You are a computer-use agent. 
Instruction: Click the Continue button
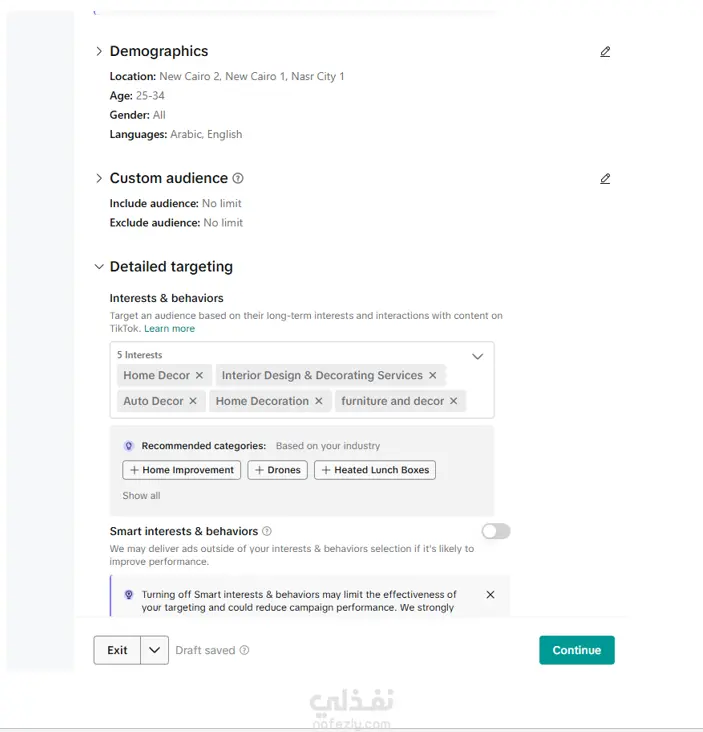[x=577, y=650]
